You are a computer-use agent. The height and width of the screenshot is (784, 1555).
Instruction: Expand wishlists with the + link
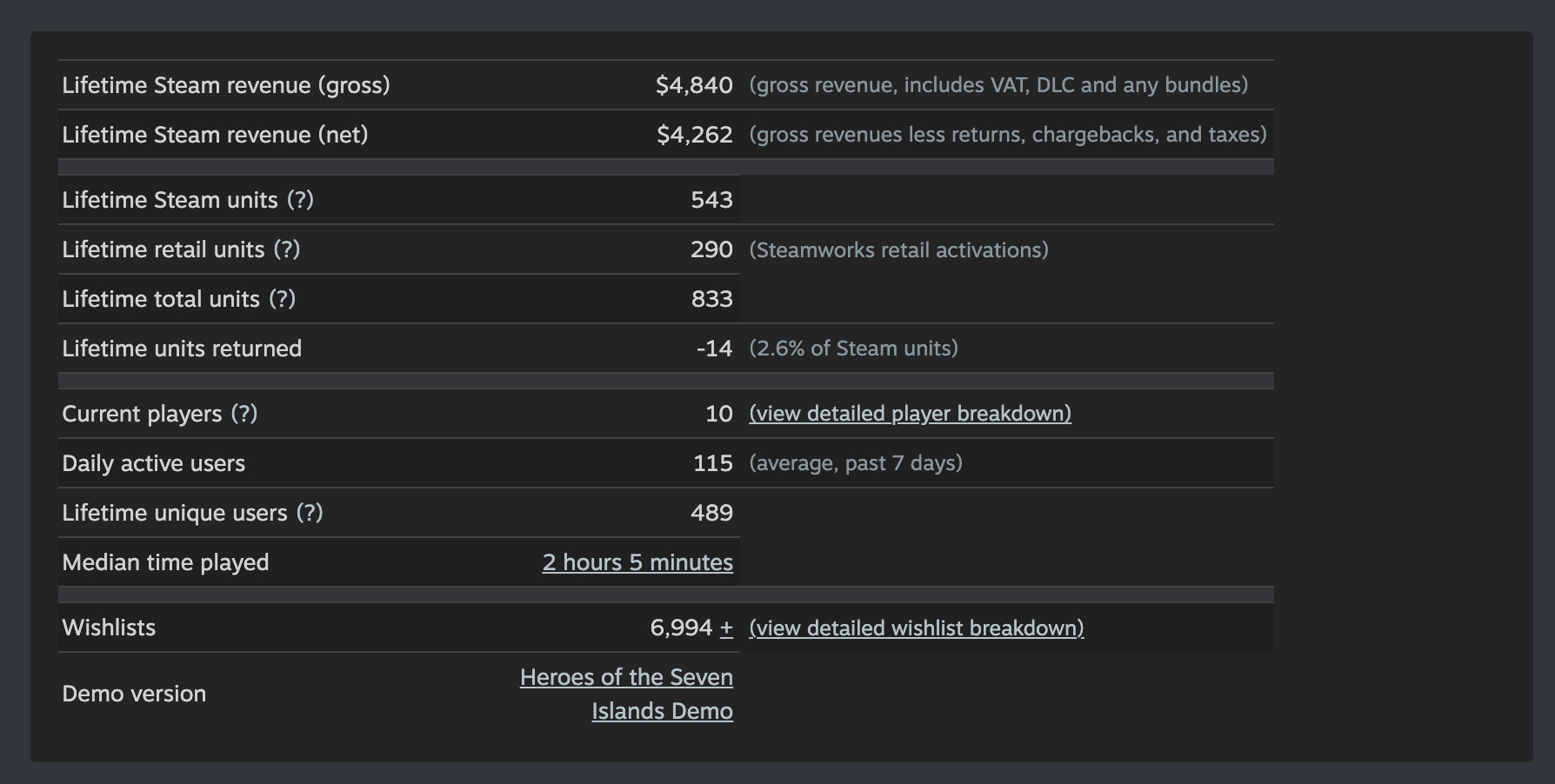click(x=726, y=628)
